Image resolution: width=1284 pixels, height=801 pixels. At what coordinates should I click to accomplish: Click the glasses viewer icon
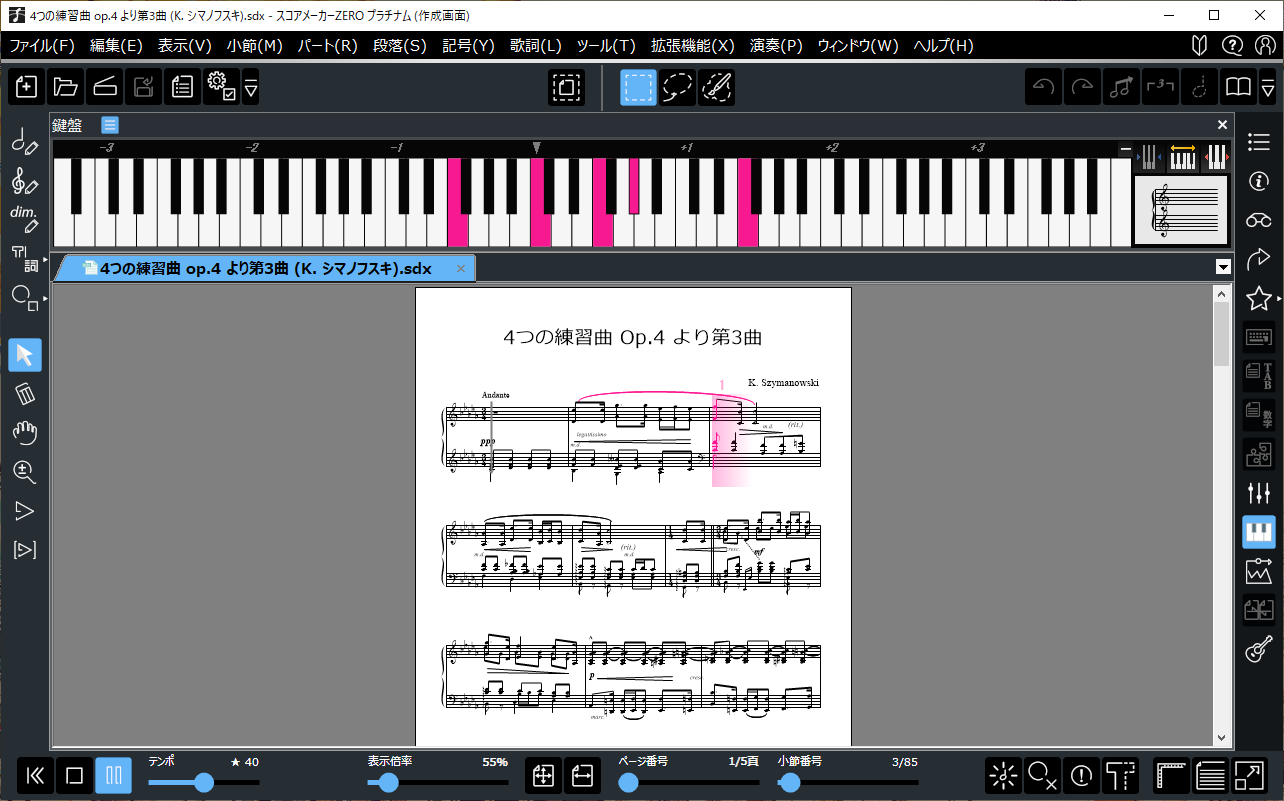(x=1259, y=220)
